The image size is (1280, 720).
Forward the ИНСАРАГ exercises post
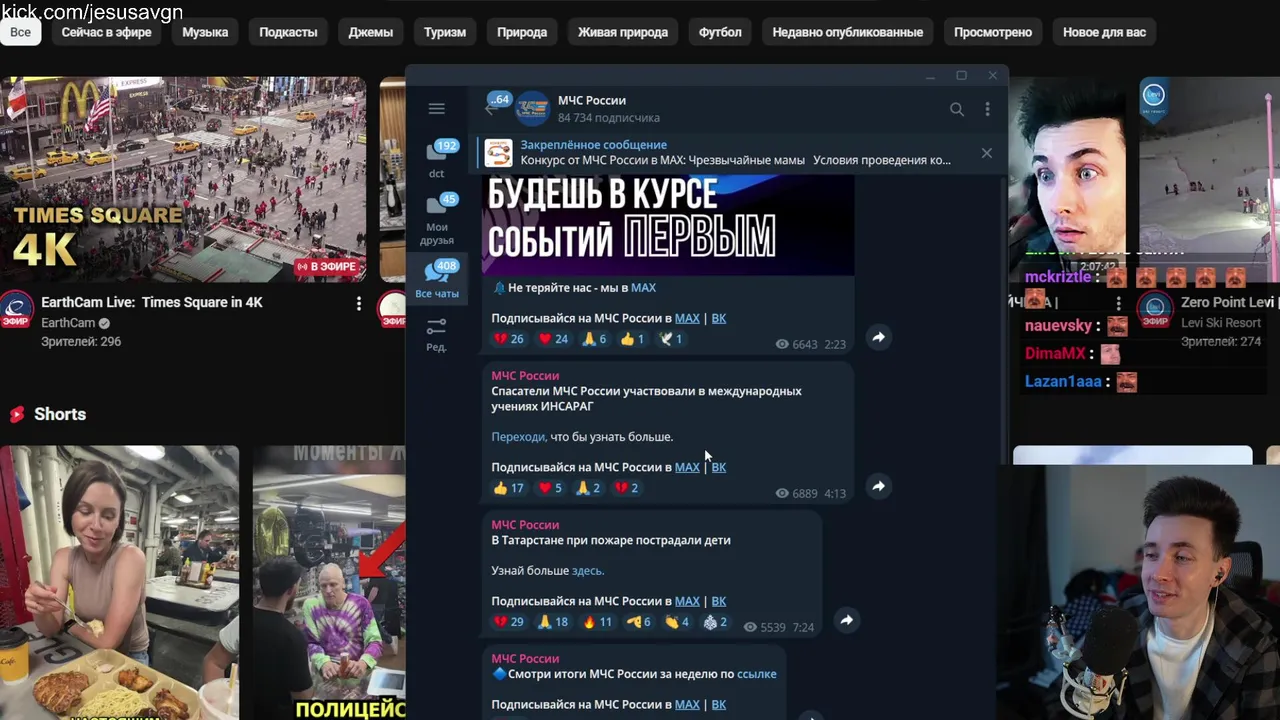pos(878,486)
